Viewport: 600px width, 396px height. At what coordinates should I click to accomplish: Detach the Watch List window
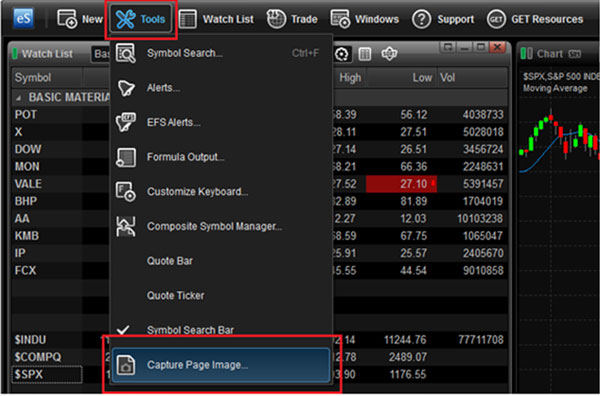pos(447,47)
